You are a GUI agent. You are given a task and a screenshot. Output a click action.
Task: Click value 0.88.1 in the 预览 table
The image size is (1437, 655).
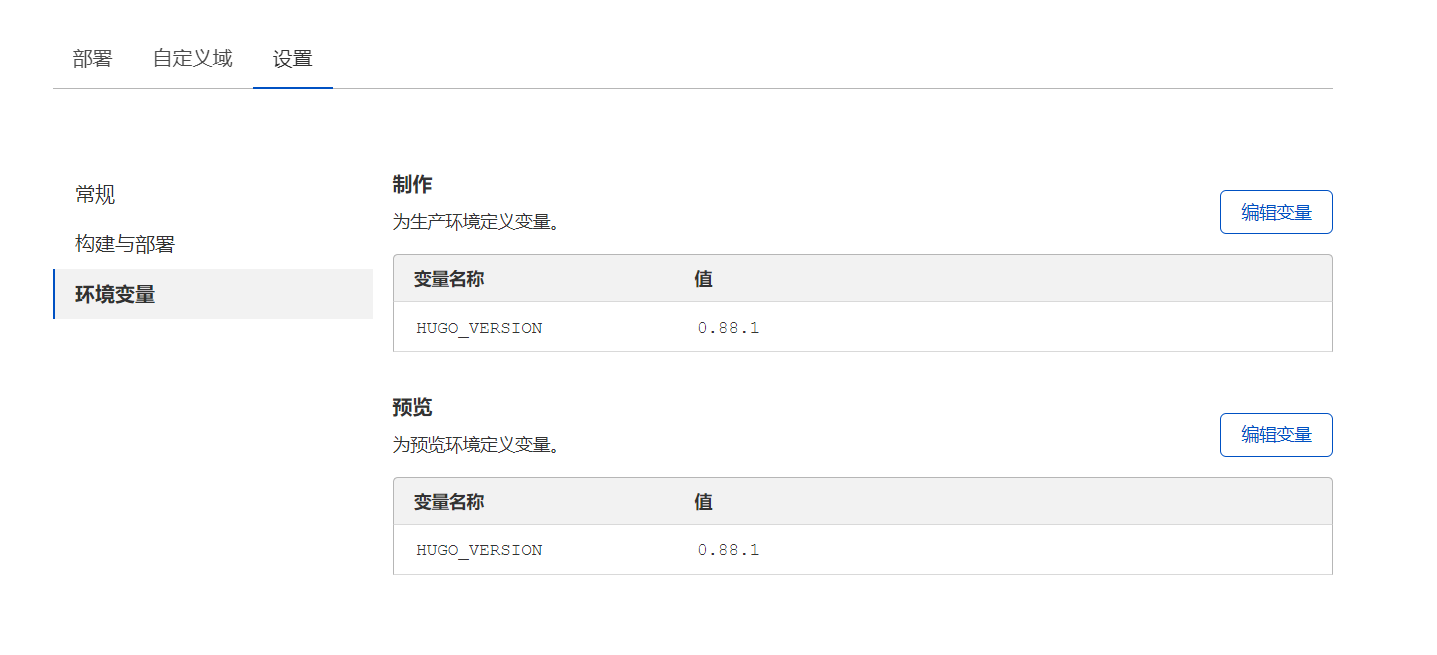click(x=728, y=550)
